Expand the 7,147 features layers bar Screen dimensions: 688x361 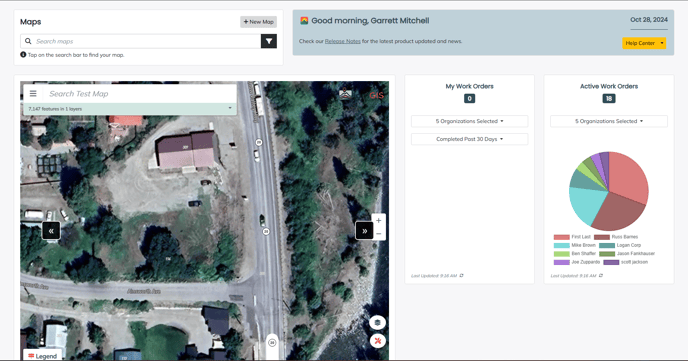point(130,109)
